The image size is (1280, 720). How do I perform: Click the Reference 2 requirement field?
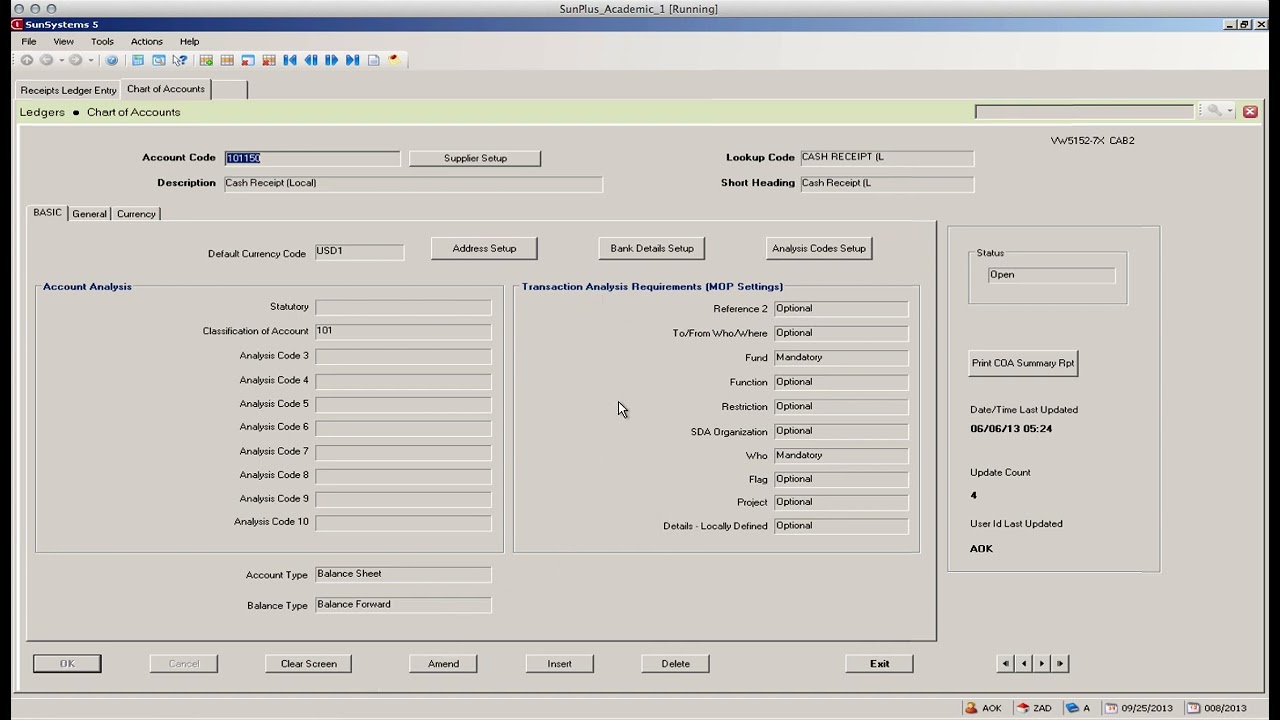coord(841,308)
